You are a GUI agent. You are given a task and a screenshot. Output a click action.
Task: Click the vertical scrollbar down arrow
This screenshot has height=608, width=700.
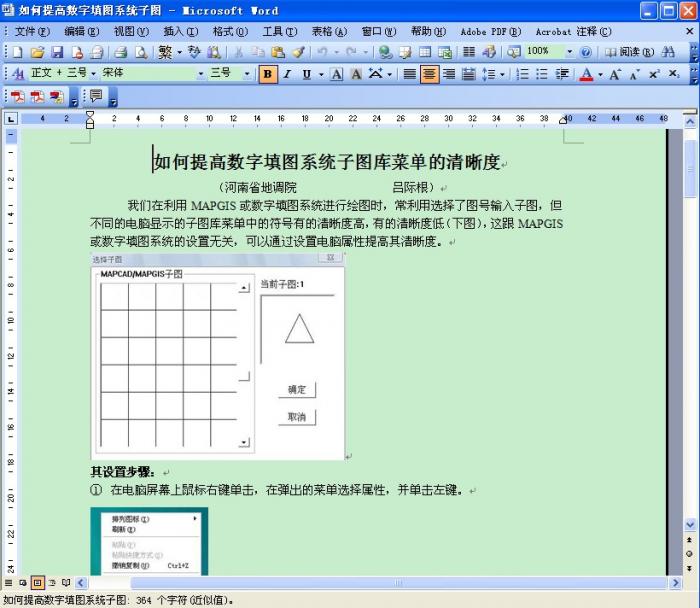click(690, 524)
